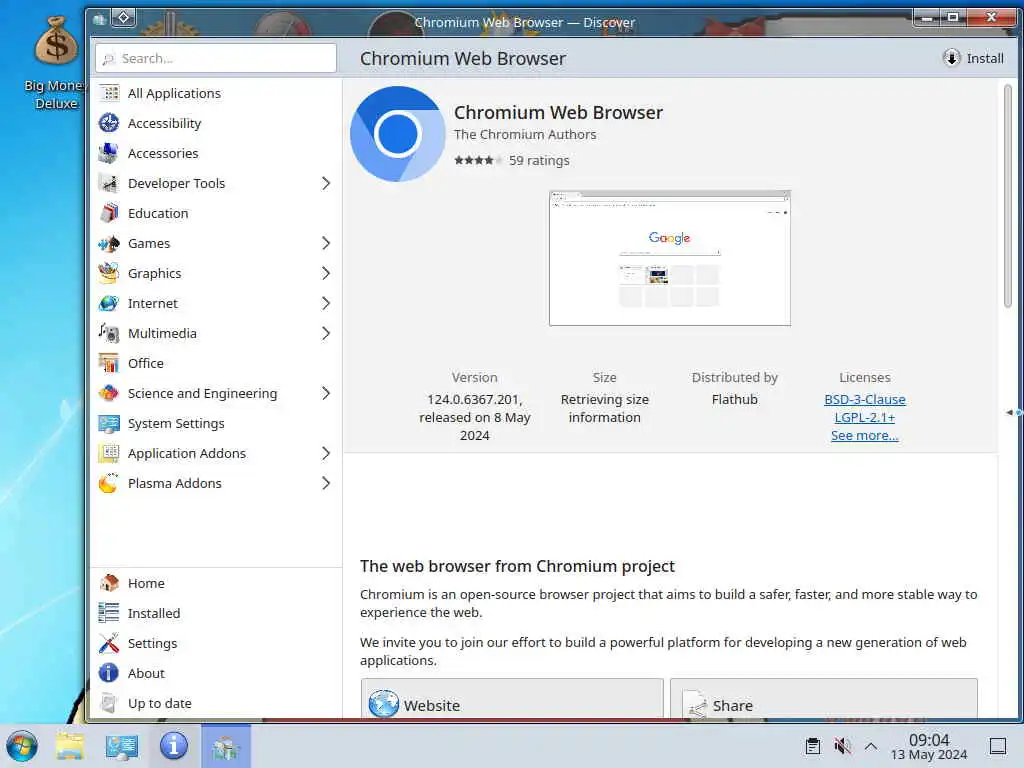Click the blue info icon in the taskbar
The height and width of the screenshot is (768, 1024).
pyautogui.click(x=174, y=746)
